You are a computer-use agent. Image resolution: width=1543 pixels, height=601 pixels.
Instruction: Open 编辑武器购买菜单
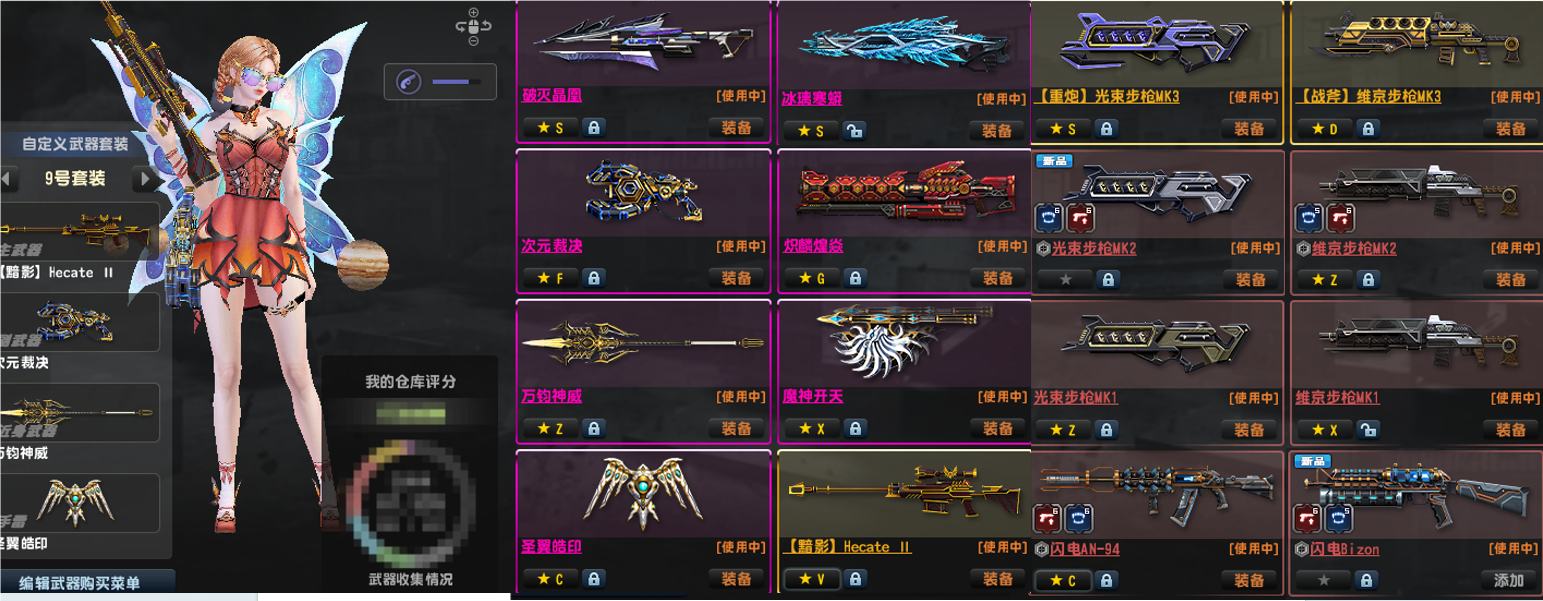coord(80,584)
